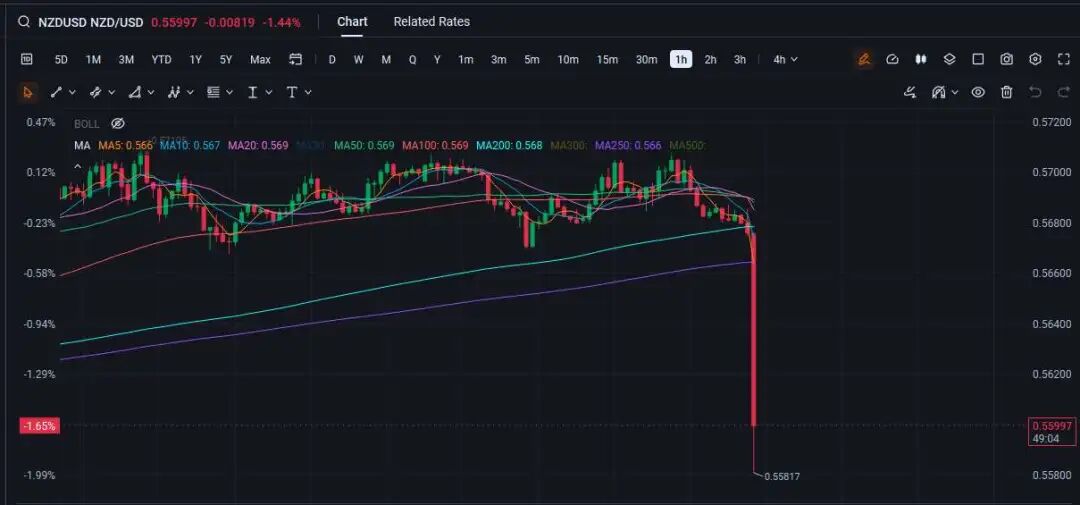
Task: Open the layers overlay icon
Action: [949, 59]
